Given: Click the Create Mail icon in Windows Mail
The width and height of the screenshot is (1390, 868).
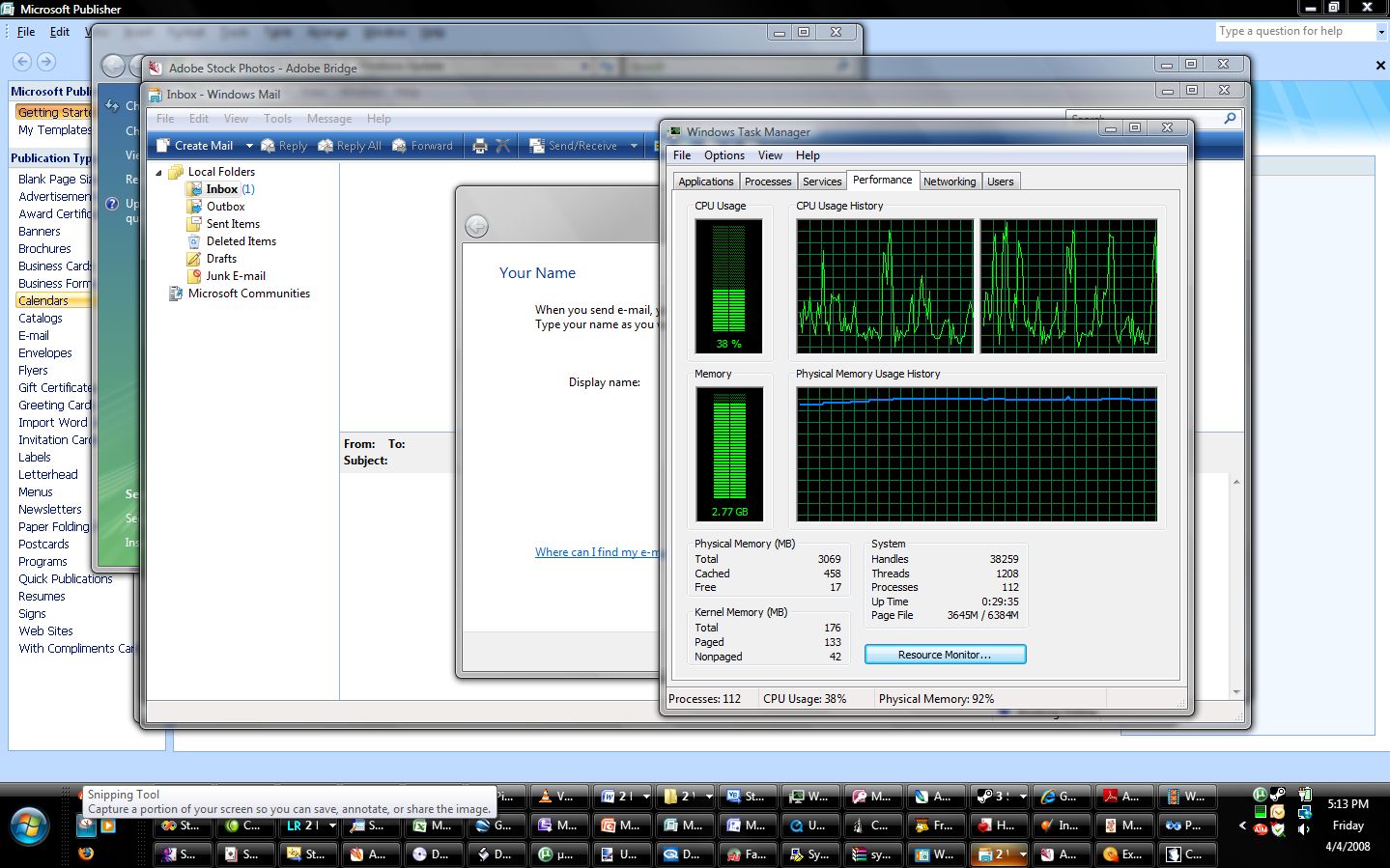Looking at the screenshot, I should click(x=163, y=146).
